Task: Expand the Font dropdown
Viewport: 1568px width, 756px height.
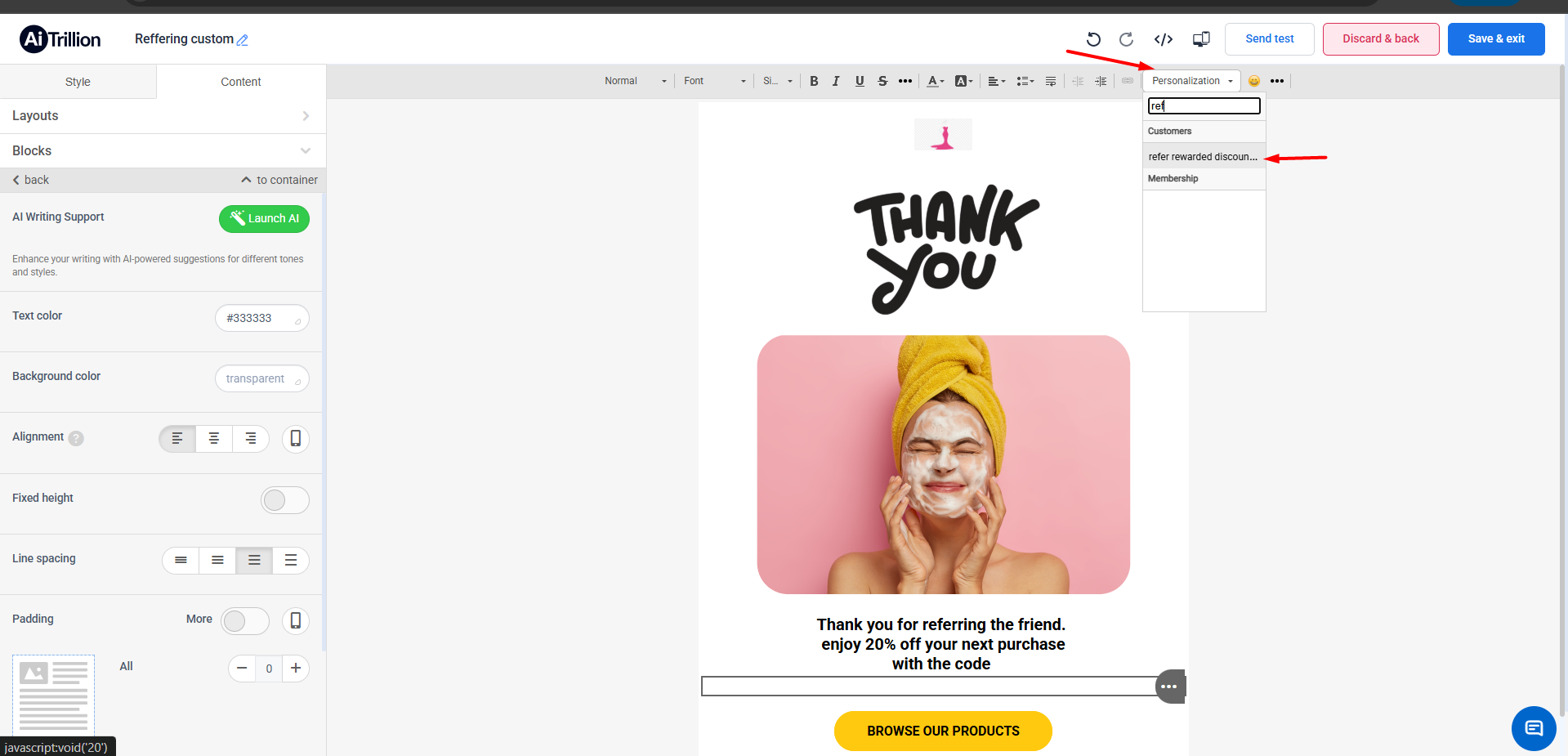Action: pyautogui.click(x=715, y=81)
